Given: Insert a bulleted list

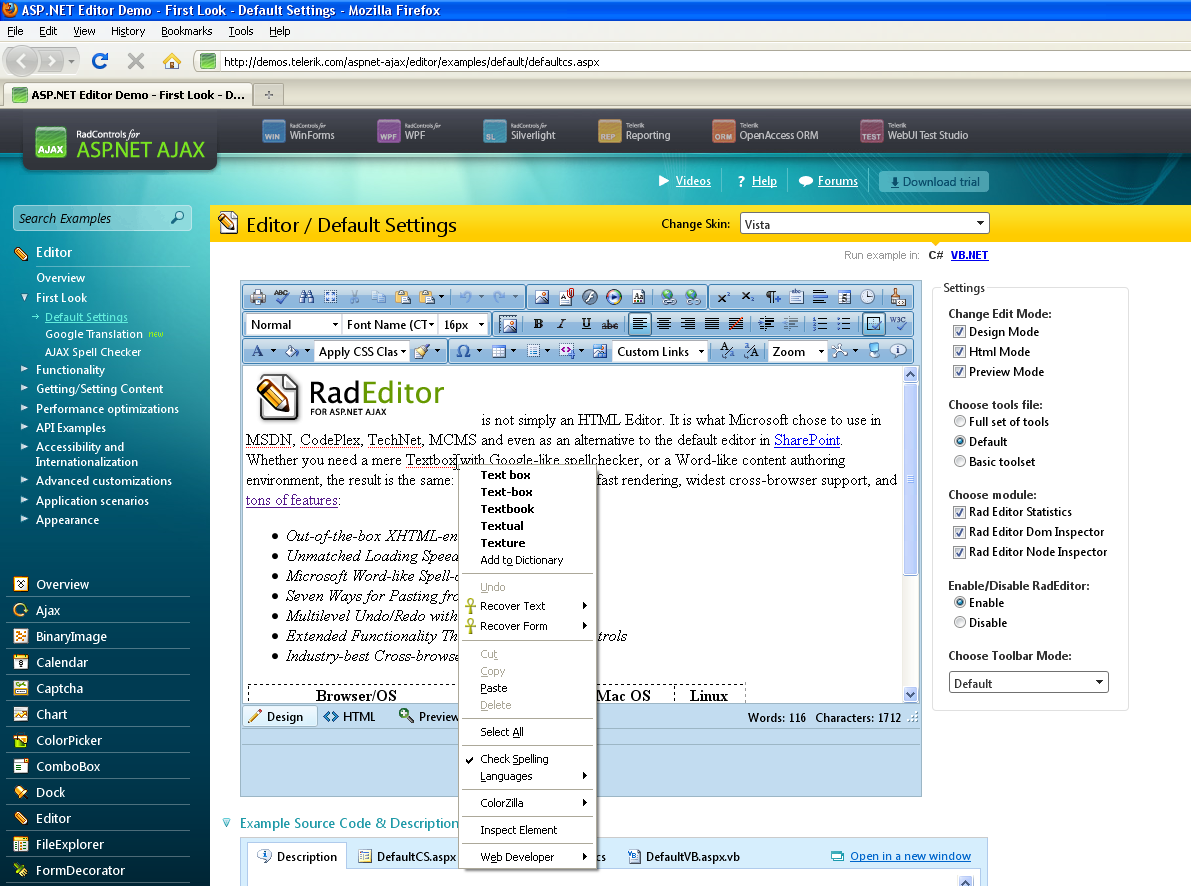Looking at the screenshot, I should (844, 324).
